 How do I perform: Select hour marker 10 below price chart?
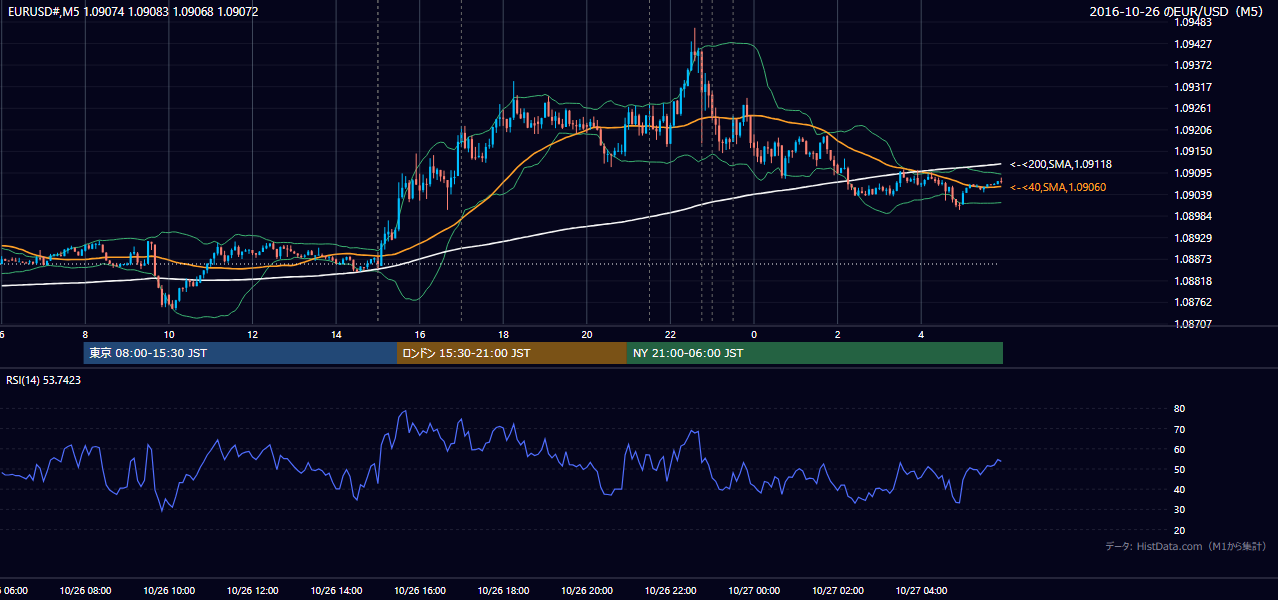coord(169,334)
